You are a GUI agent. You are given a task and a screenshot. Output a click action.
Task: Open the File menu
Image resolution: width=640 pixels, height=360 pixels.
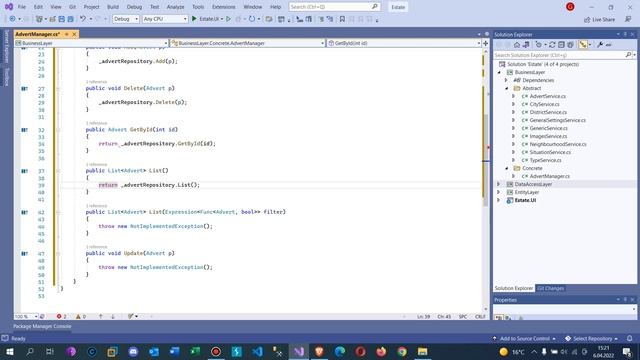22,7
